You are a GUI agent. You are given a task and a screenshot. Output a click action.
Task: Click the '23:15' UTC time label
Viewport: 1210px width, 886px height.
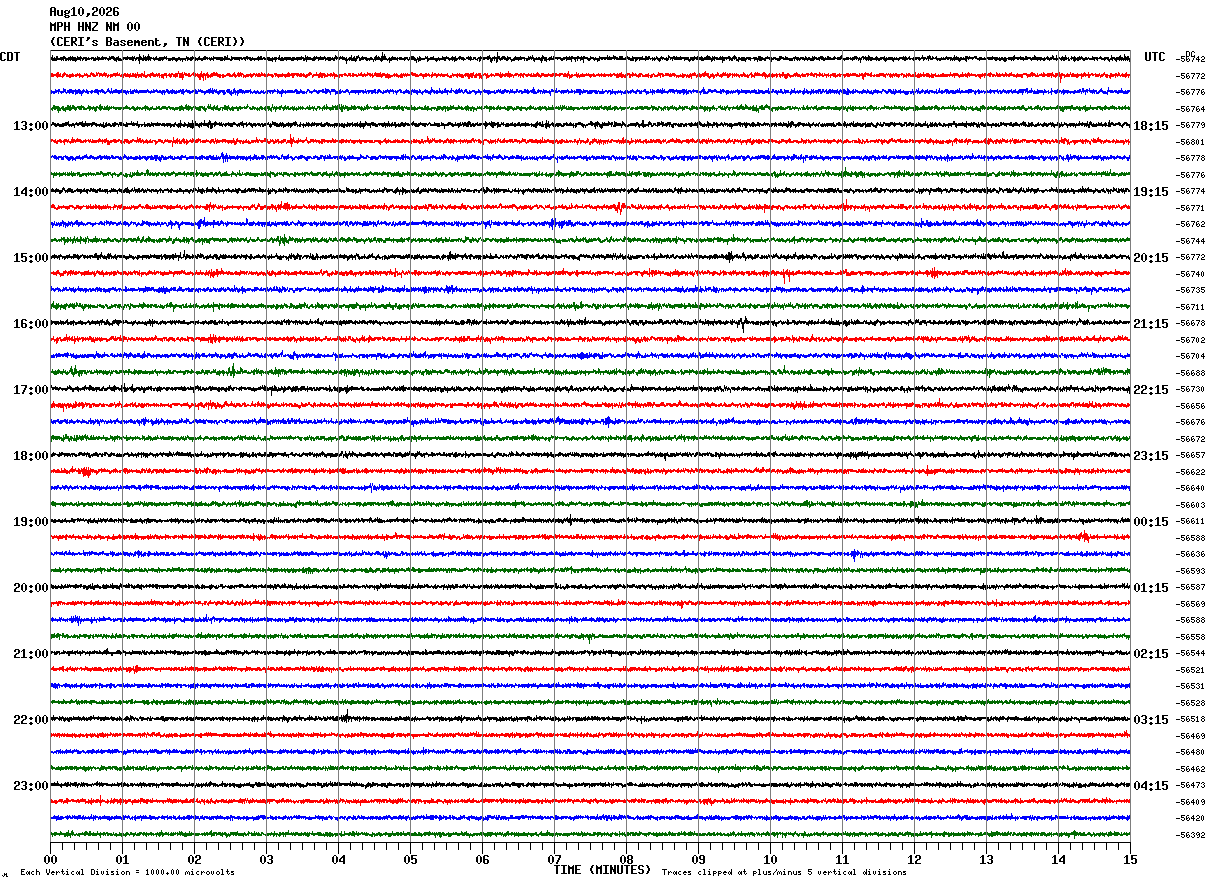tap(1151, 456)
